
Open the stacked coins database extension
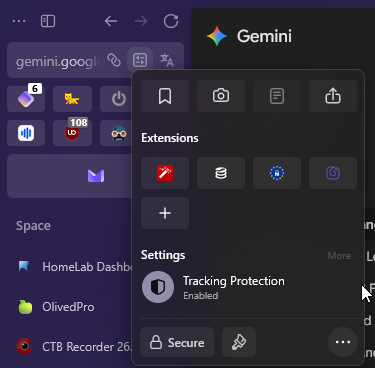[x=221, y=173]
